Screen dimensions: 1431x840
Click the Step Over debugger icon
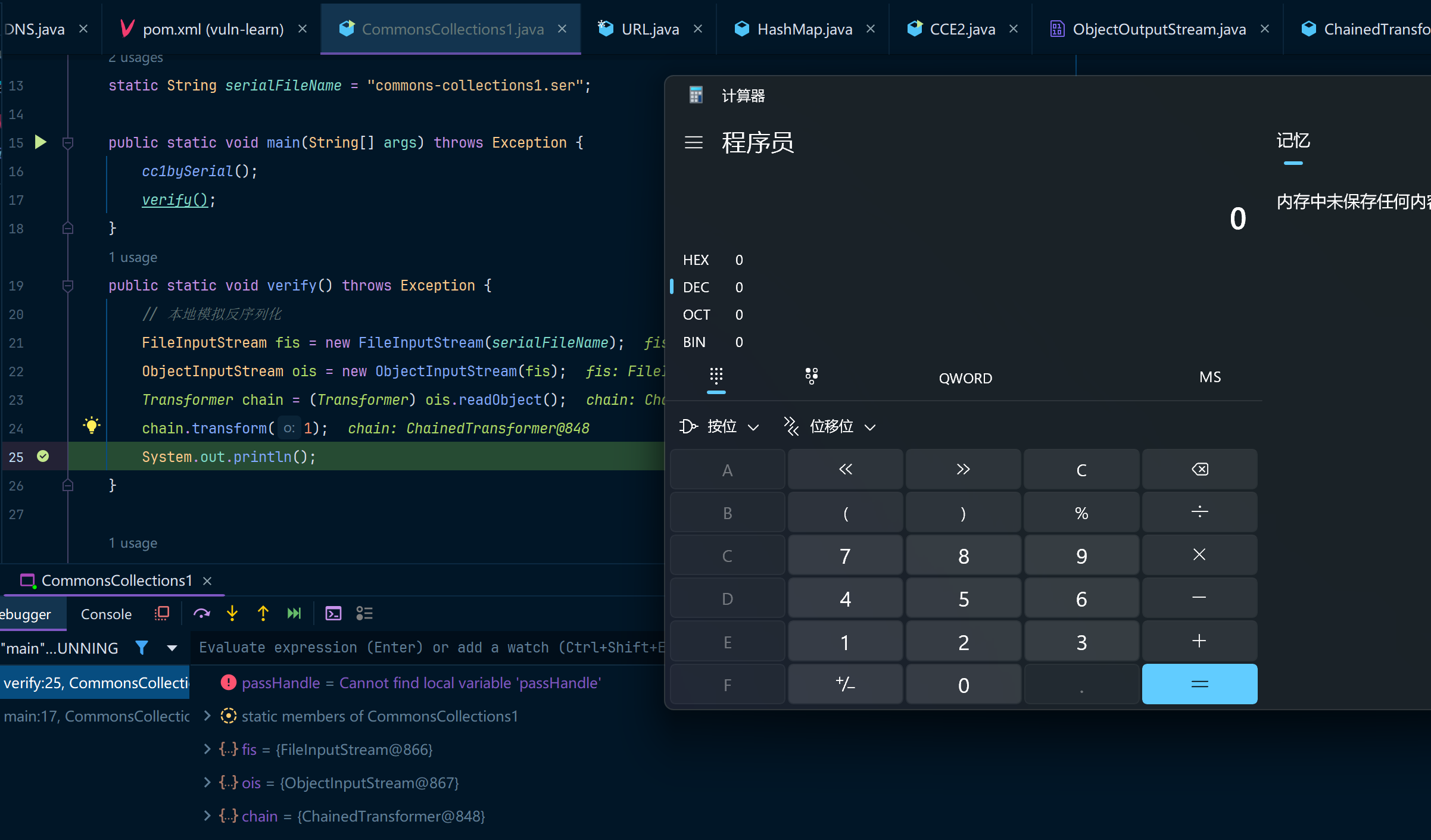[x=202, y=613]
